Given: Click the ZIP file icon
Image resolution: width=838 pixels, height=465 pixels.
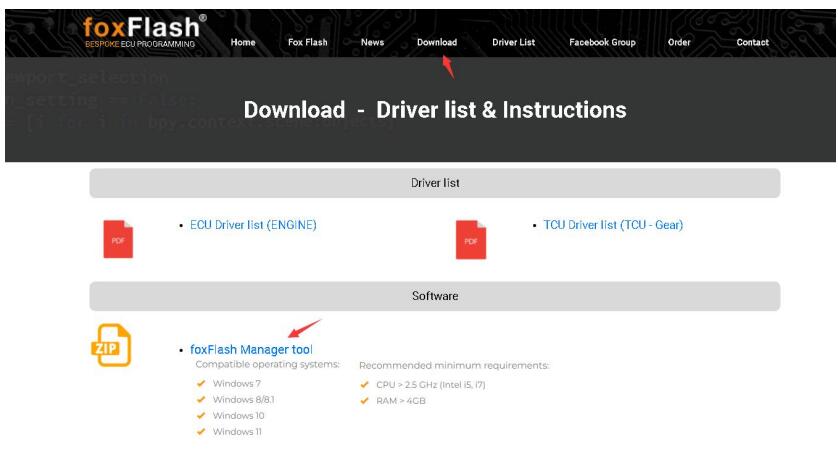Looking at the screenshot, I should pyautogui.click(x=111, y=345).
